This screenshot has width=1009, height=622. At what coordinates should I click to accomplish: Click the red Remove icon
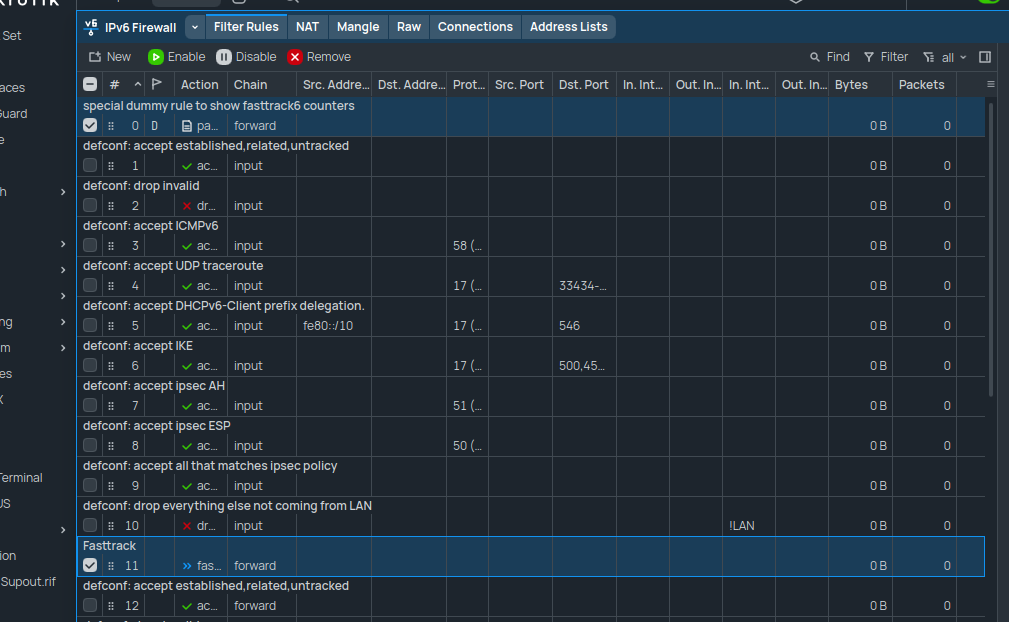(297, 56)
